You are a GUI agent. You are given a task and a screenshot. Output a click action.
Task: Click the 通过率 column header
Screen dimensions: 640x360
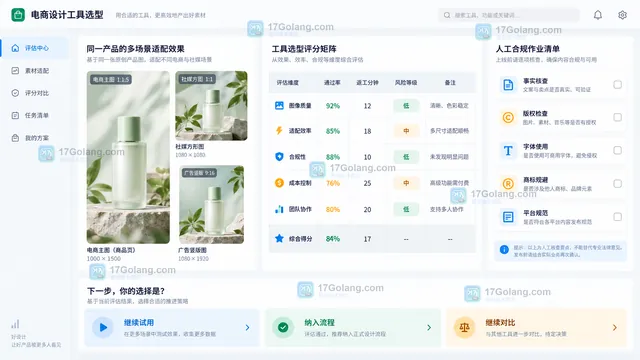pyautogui.click(x=332, y=82)
